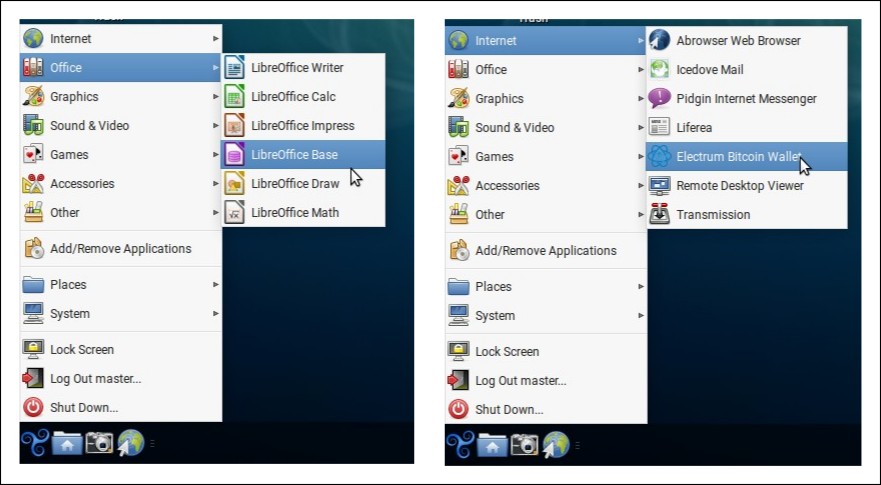Open home folder icon in left panel
This screenshot has height=485, width=881.
pyautogui.click(x=67, y=443)
